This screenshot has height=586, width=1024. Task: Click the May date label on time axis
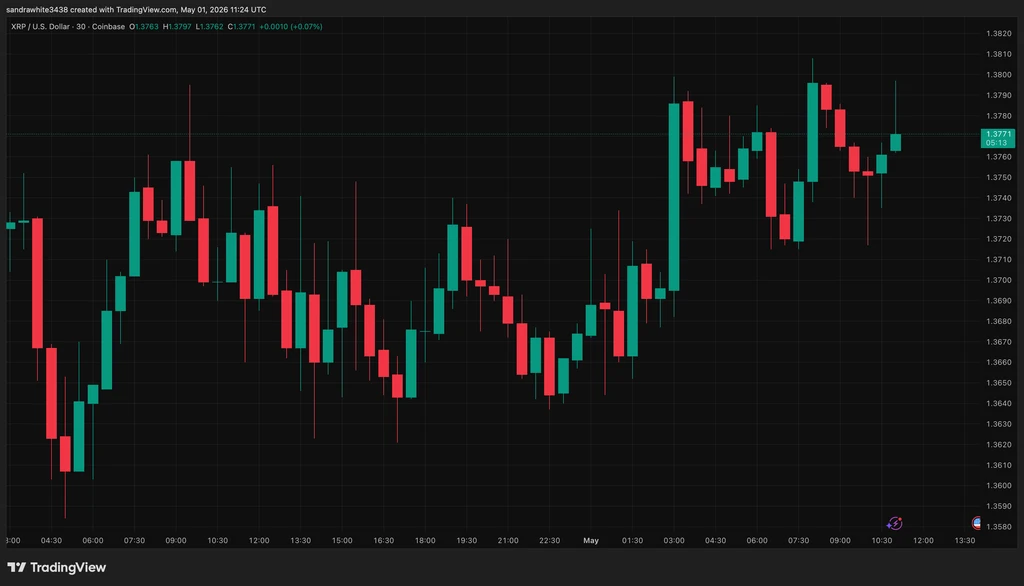[x=591, y=540]
